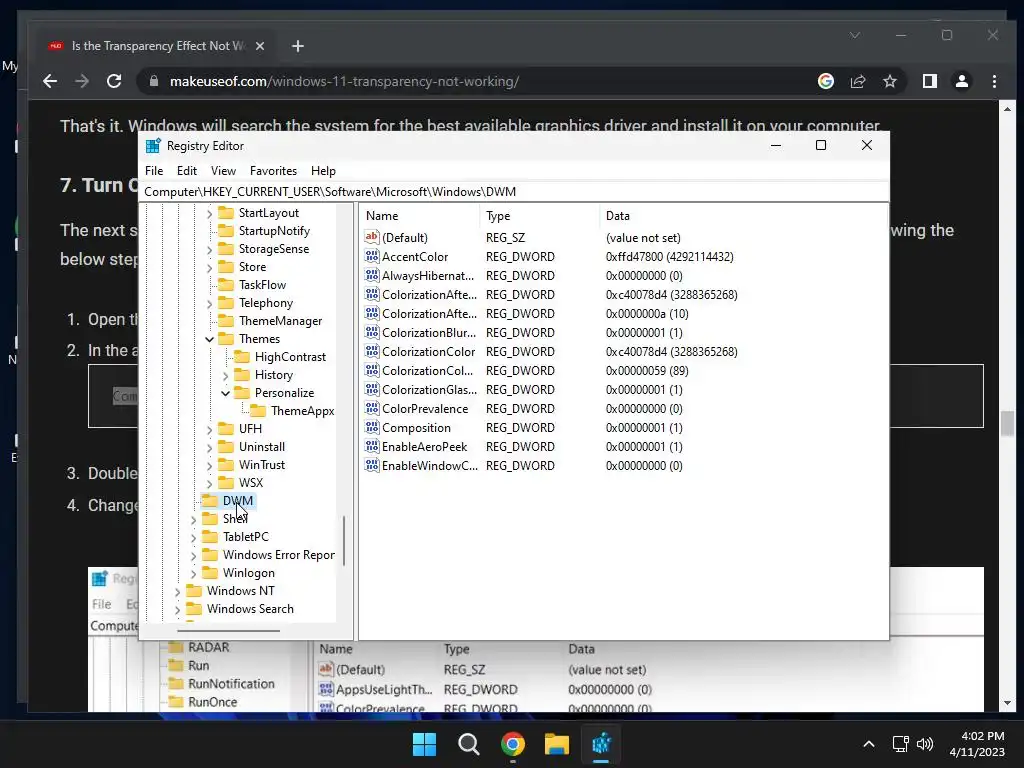The width and height of the screenshot is (1024, 768).
Task: Open the Favorites menu
Action: coord(273,170)
